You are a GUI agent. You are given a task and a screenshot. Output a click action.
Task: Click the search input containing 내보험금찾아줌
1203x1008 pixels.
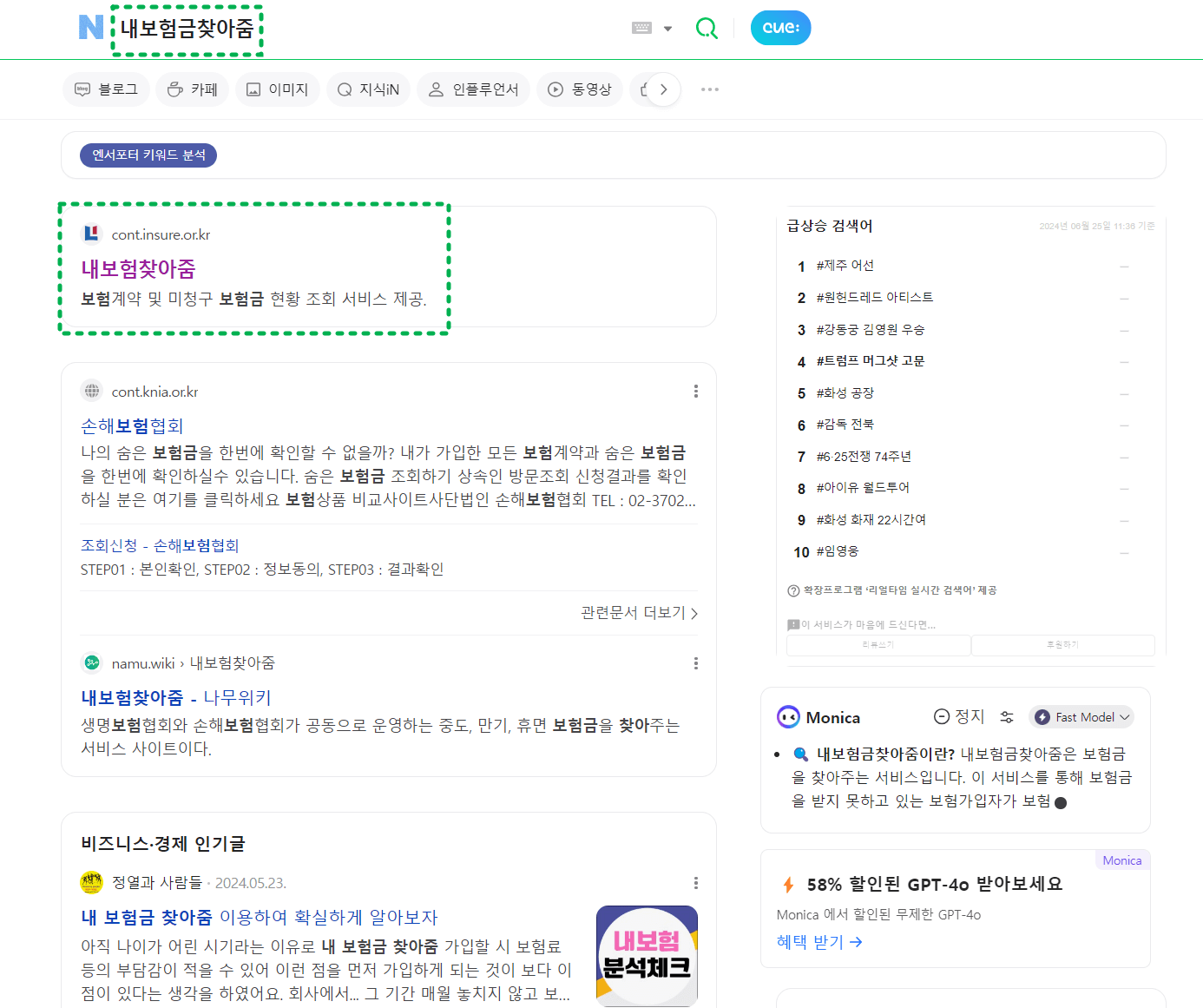187,29
